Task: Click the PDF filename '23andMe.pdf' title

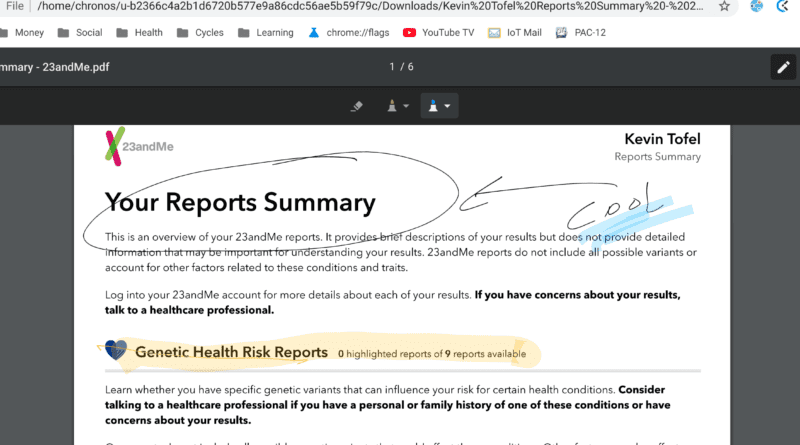Action: point(55,67)
